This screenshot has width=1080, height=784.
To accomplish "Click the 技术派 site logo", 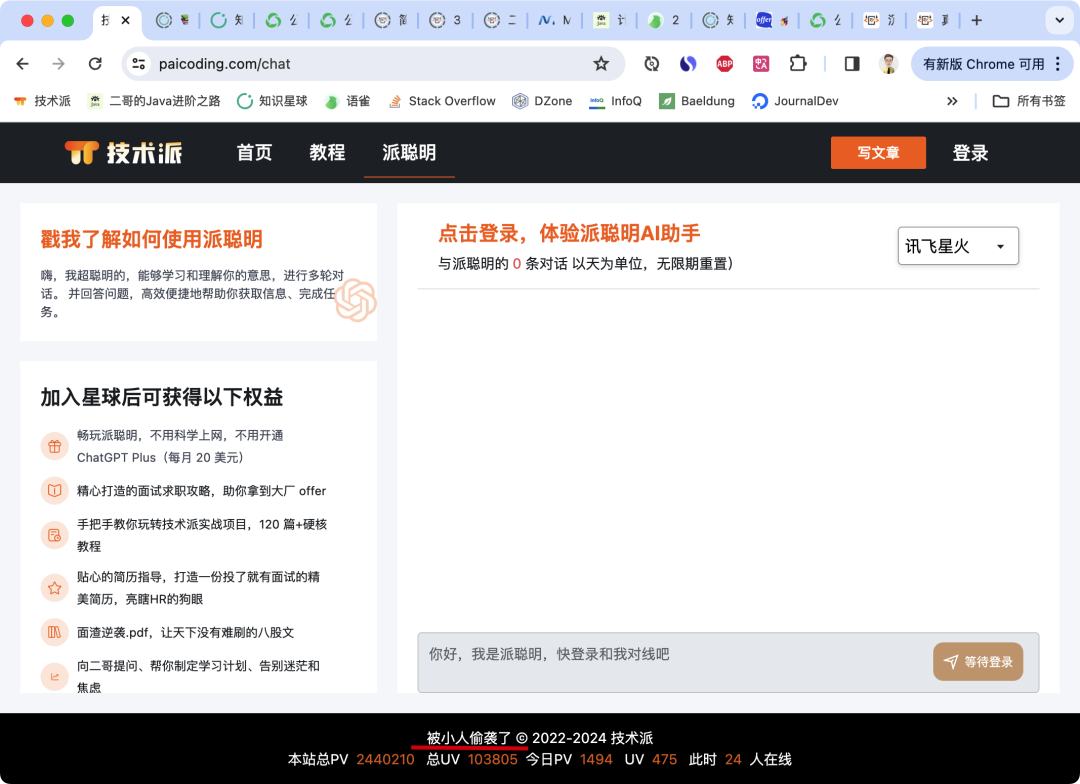I will click(x=123, y=153).
